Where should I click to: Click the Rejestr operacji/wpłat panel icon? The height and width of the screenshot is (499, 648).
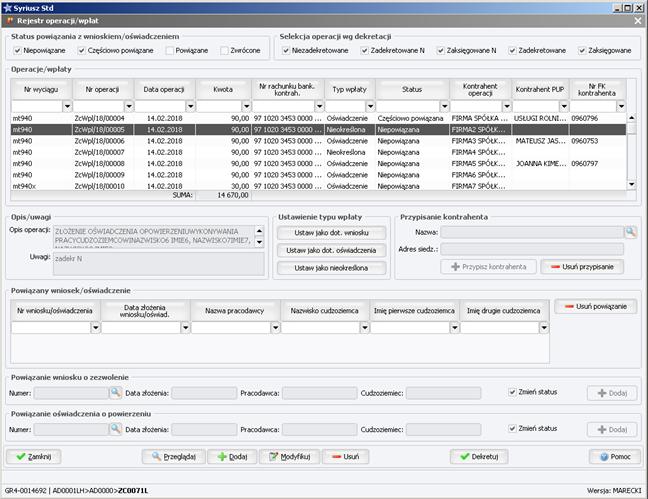pyautogui.click(x=10, y=20)
